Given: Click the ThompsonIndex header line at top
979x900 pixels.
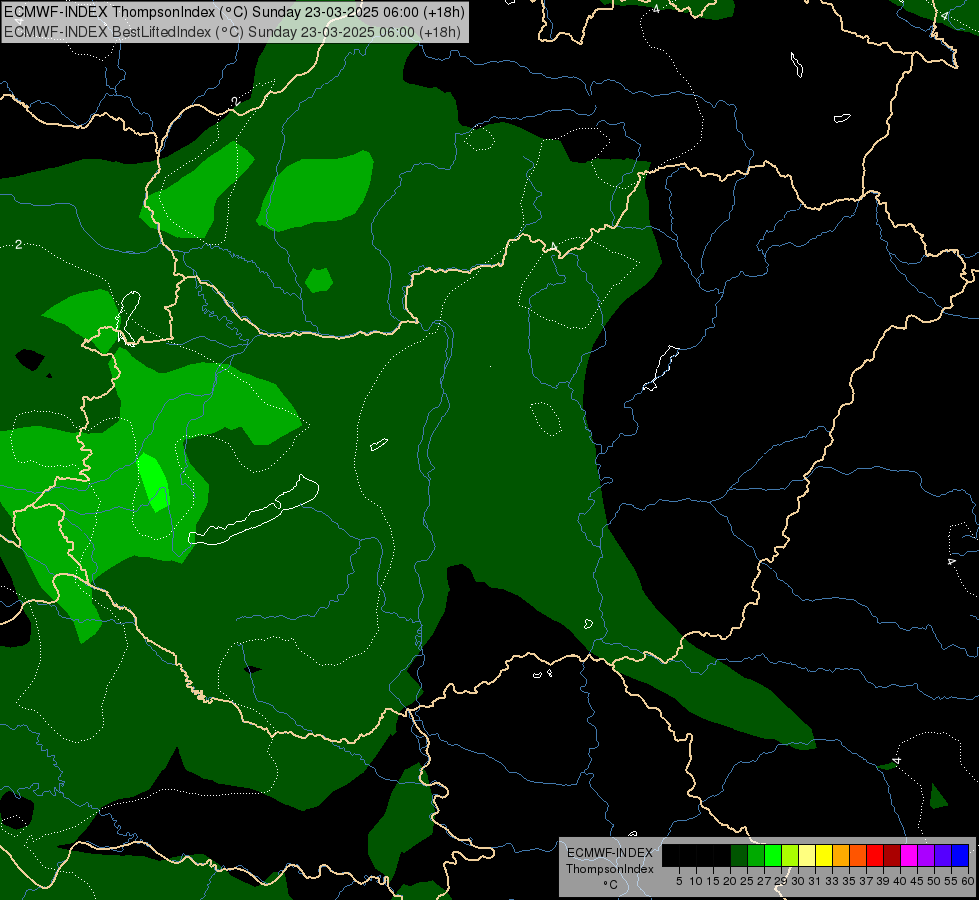Looking at the screenshot, I should 234,12.
